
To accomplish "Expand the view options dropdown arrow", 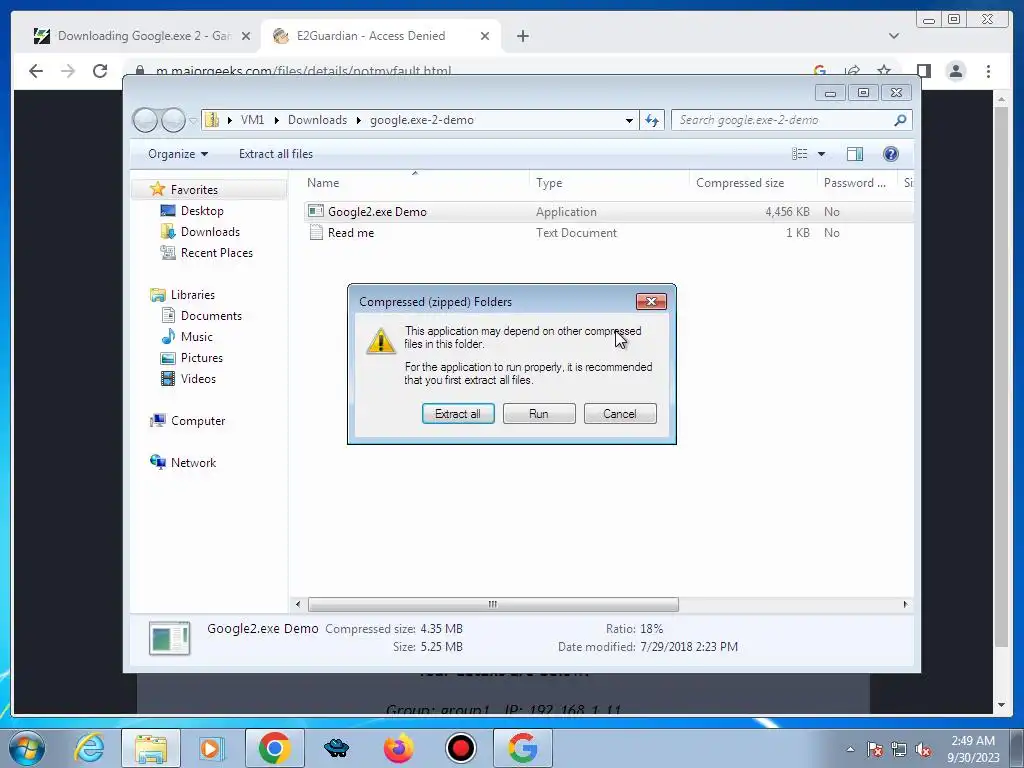I will tap(822, 154).
